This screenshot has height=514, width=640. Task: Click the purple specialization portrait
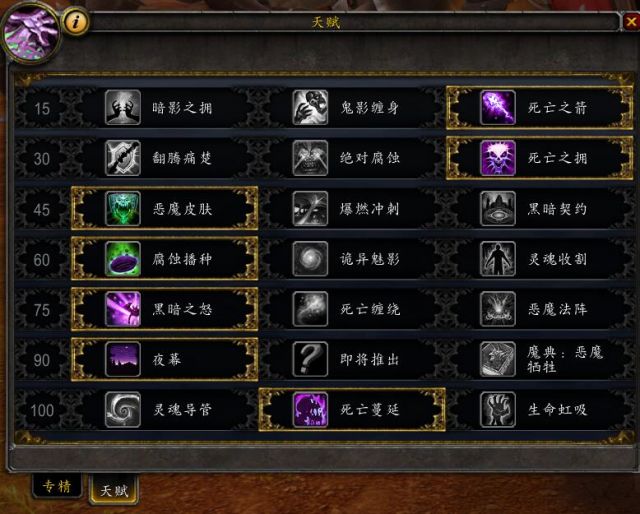[31, 33]
